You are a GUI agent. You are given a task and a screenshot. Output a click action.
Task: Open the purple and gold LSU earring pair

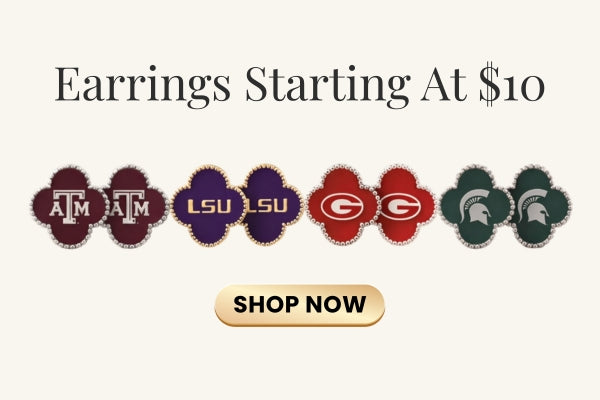[237, 206]
